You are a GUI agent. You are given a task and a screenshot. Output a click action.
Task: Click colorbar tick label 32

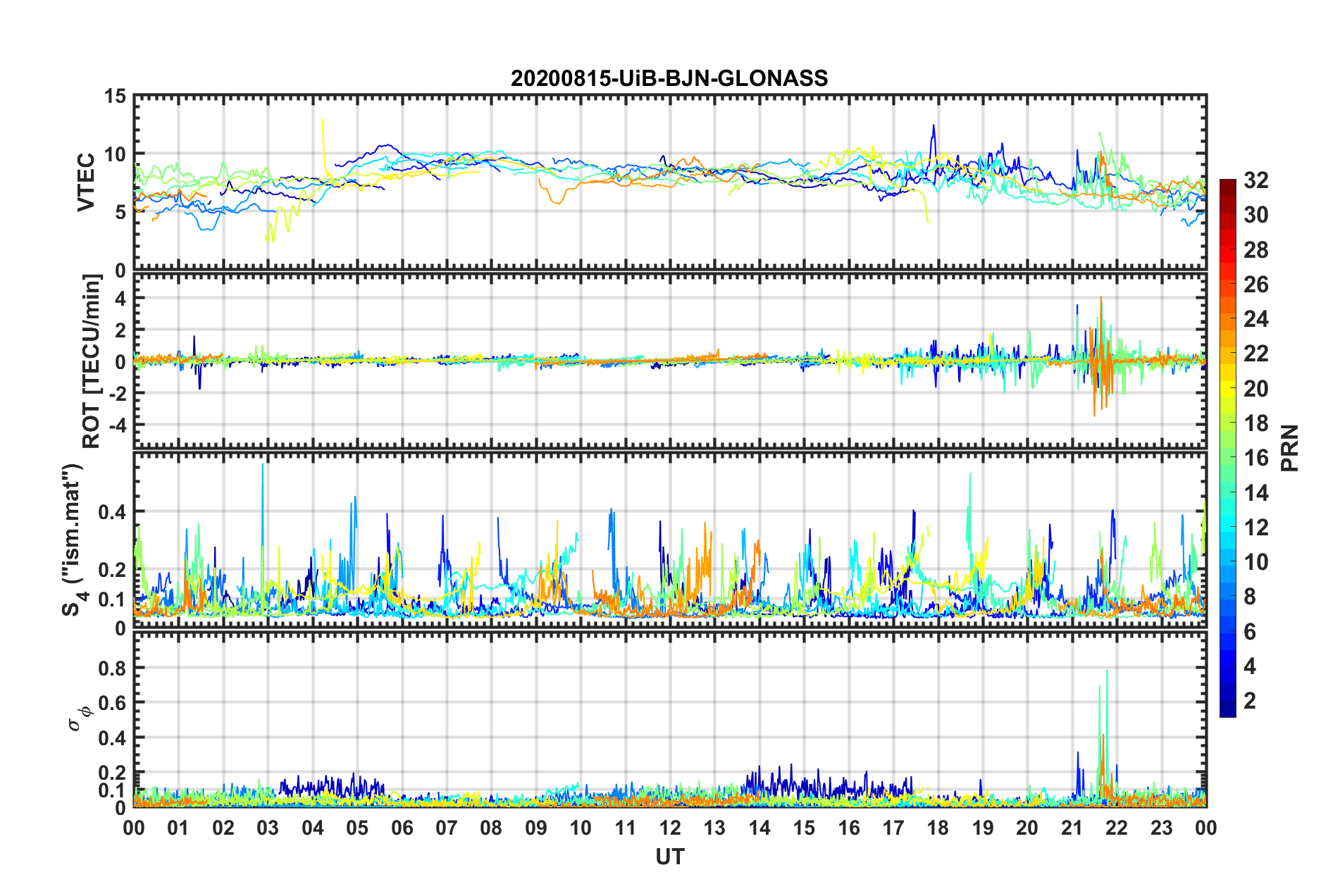coord(1255,180)
